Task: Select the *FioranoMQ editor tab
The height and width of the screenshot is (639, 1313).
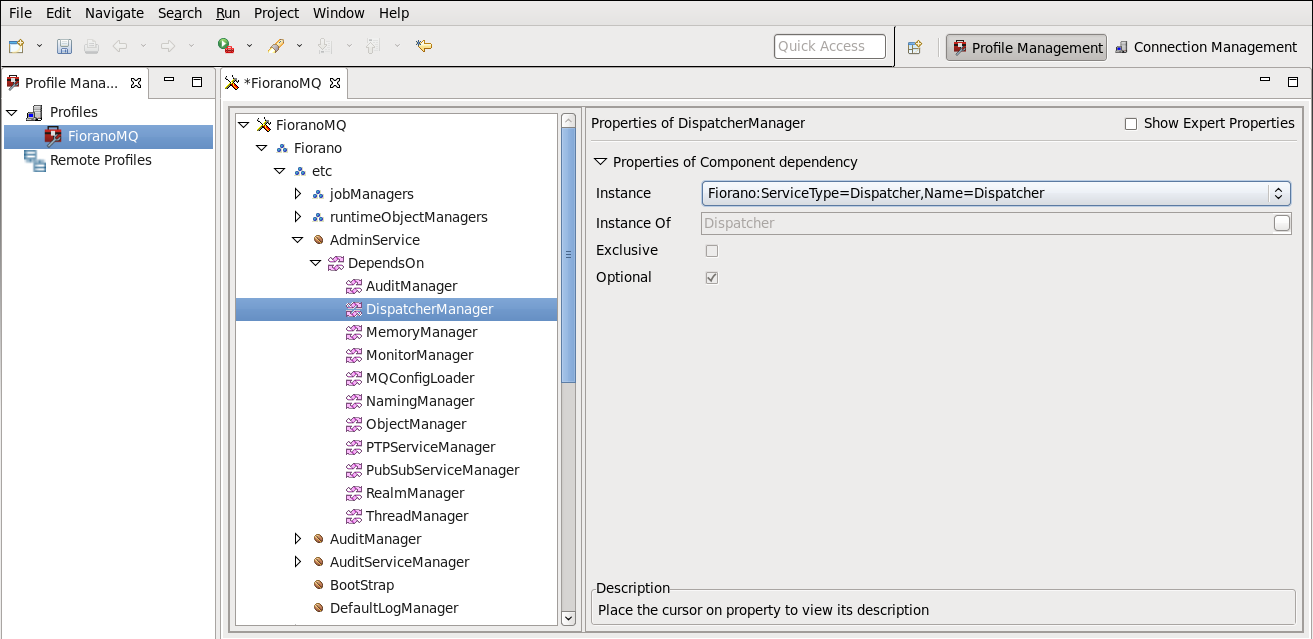Action: [283, 83]
